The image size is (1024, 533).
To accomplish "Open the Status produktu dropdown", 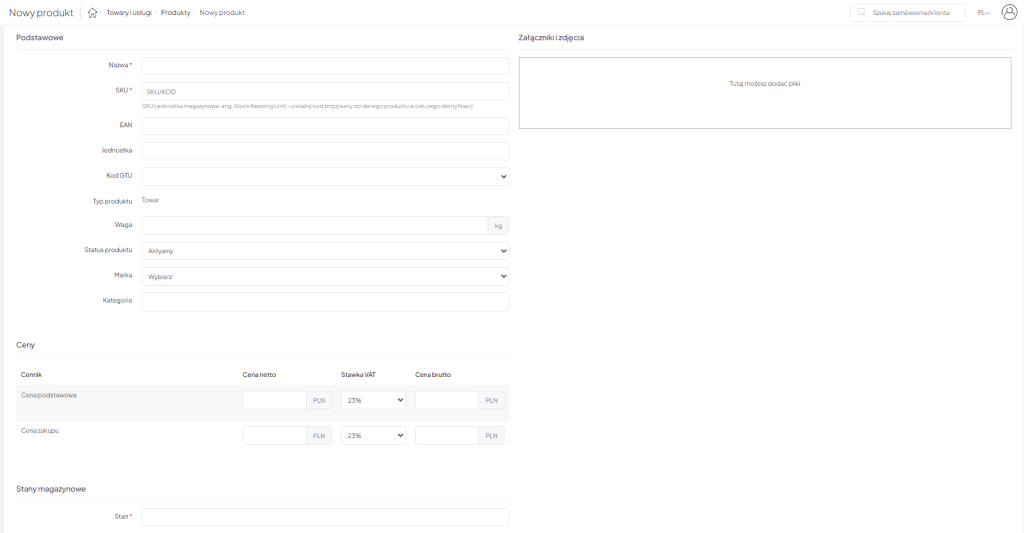I will click(325, 251).
